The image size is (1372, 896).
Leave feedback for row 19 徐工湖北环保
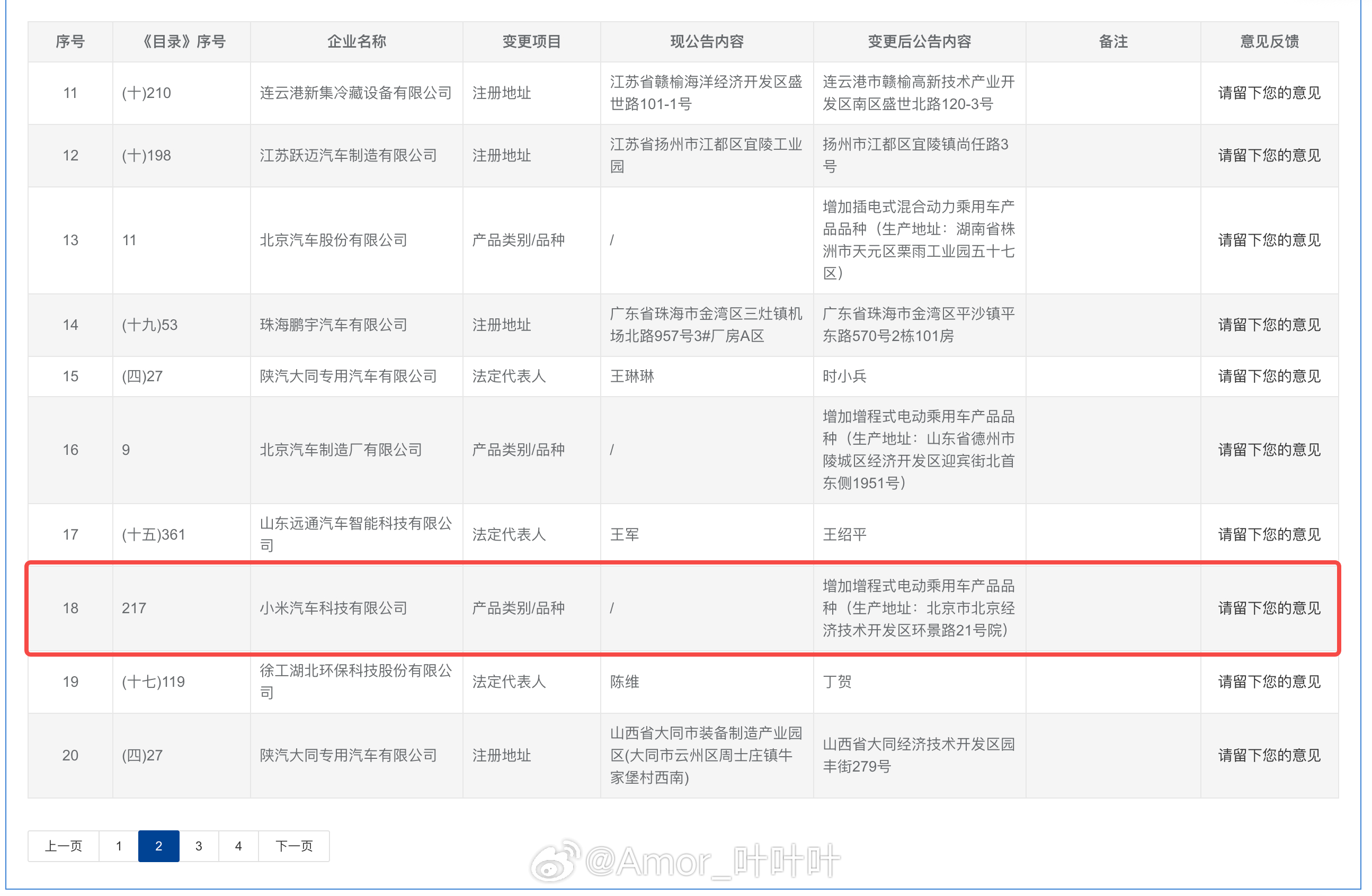(1269, 682)
